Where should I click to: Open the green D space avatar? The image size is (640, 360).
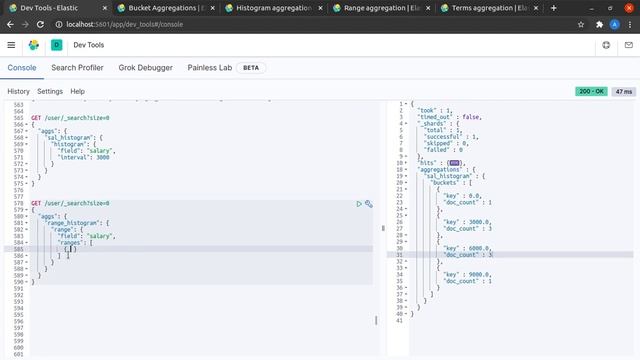[x=56, y=45]
